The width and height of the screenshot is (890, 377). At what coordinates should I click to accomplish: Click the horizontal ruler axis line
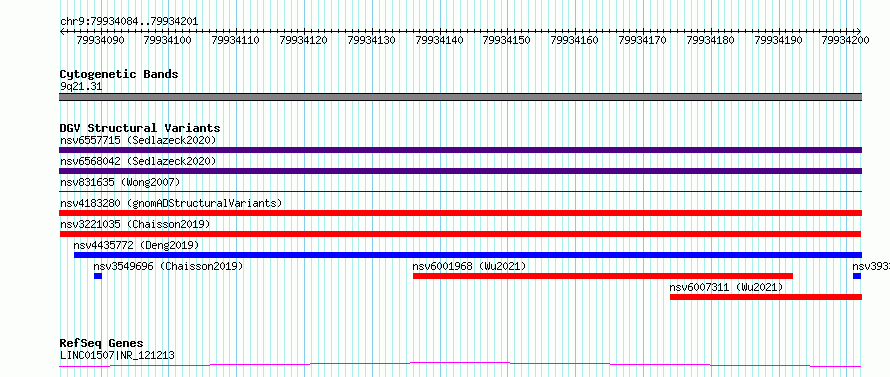tap(460, 31)
